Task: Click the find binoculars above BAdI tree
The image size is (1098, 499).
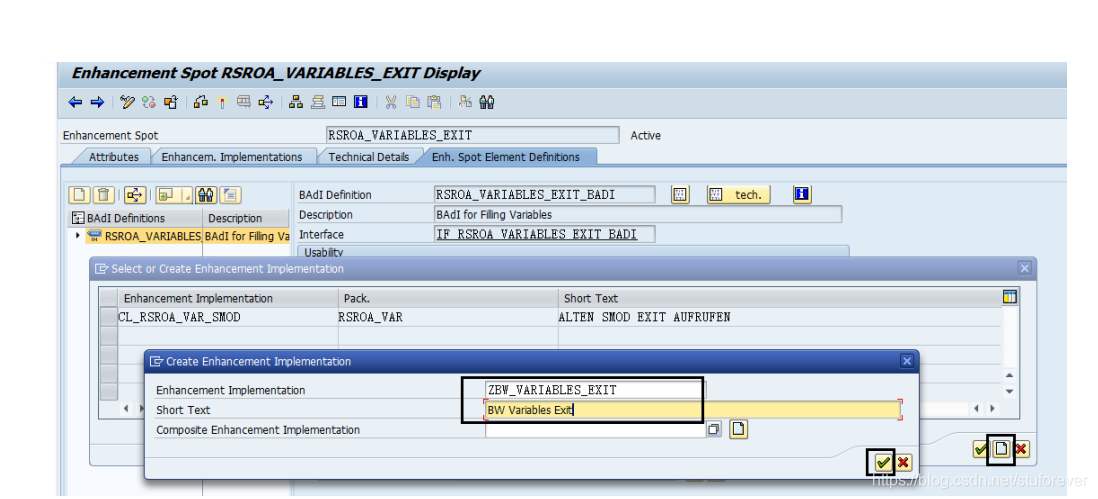Action: point(206,195)
